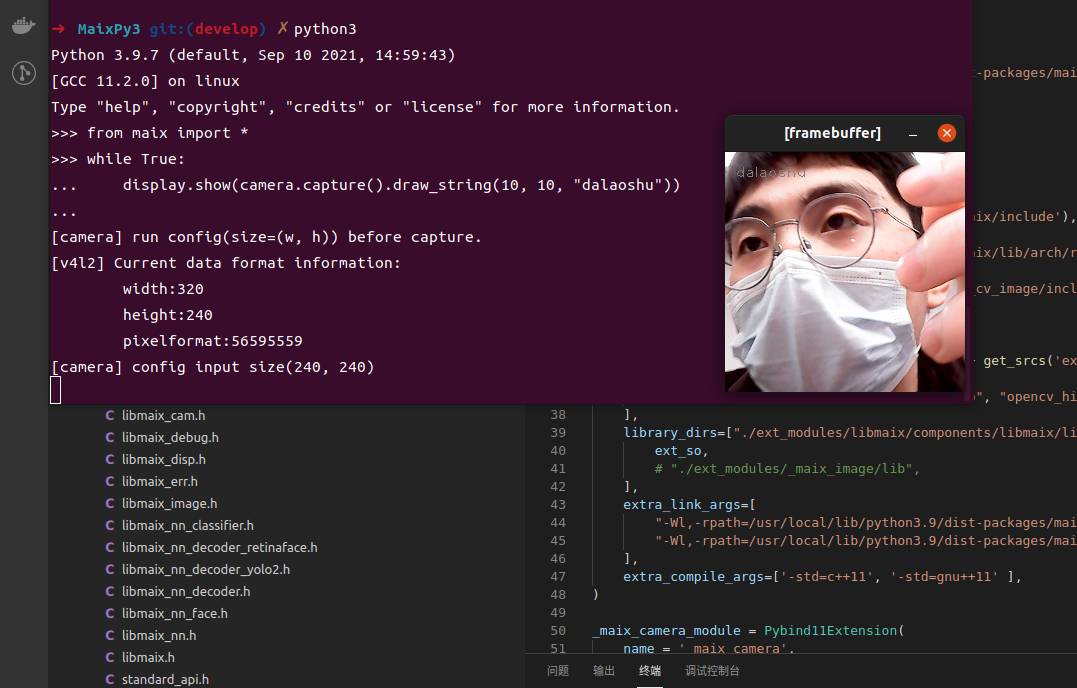Focus the terminal cursor block
Viewport: 1077px width, 688px height.
56,390
